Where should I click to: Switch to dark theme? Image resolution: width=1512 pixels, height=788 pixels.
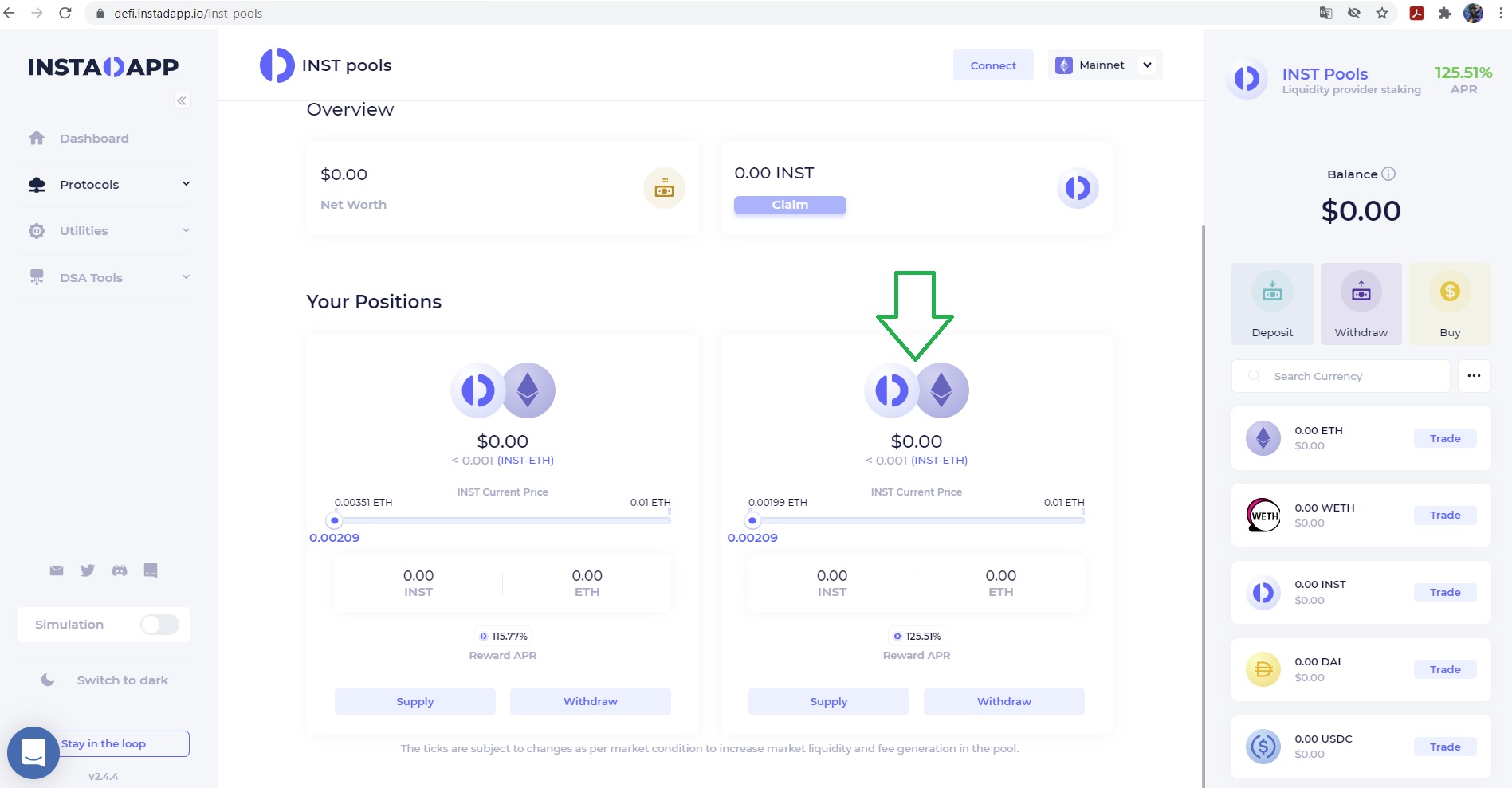point(122,680)
